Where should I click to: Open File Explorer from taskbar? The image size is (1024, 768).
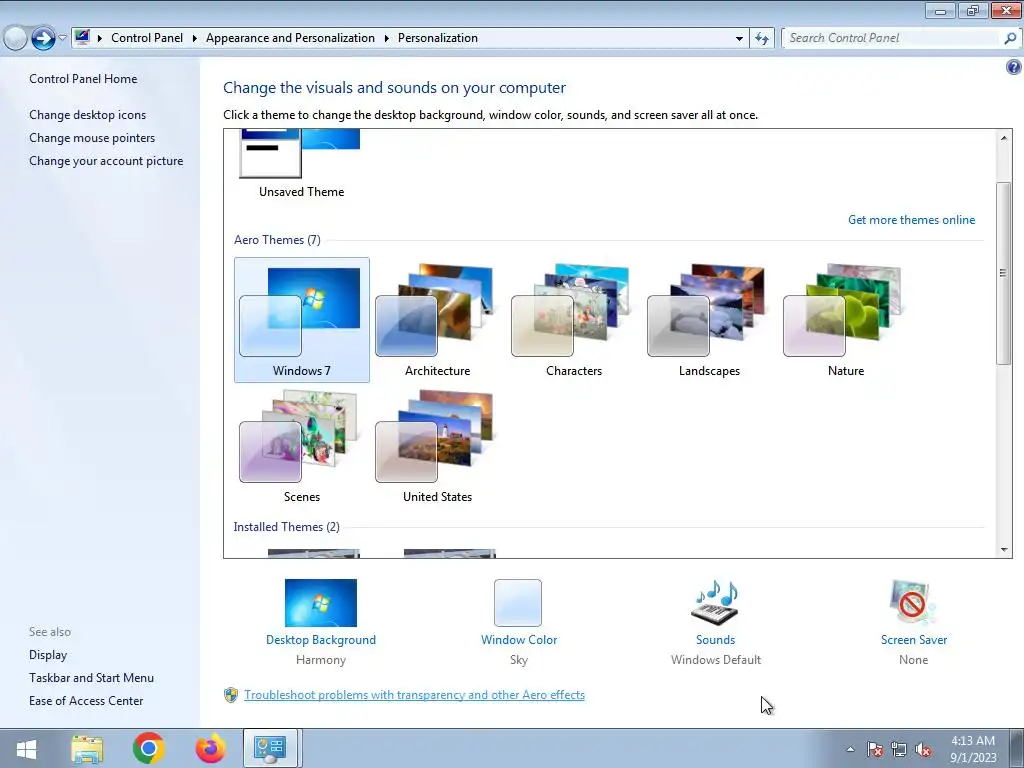pyautogui.click(x=87, y=748)
